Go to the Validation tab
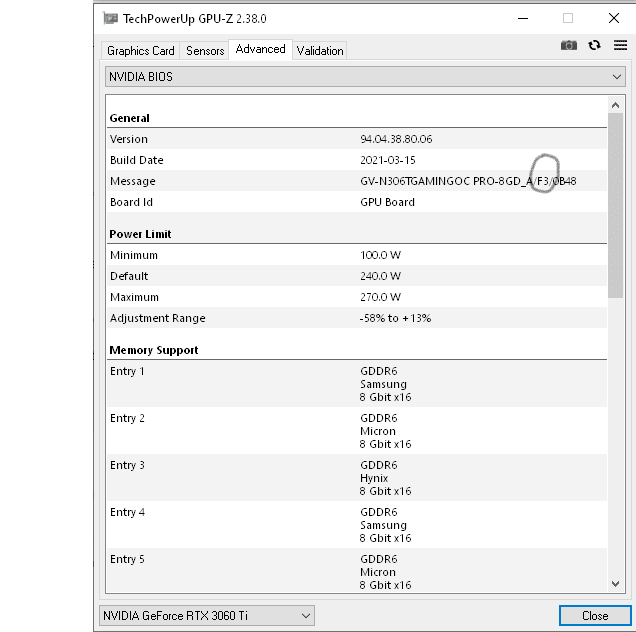 (x=320, y=51)
